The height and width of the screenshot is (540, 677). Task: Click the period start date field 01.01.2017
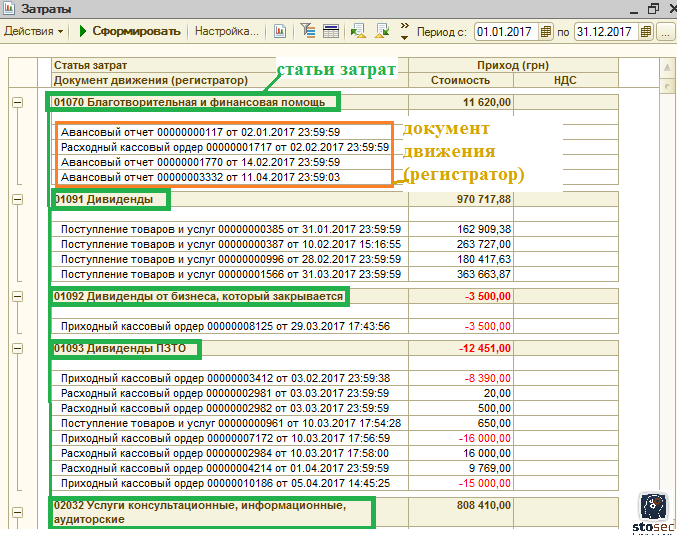506,32
